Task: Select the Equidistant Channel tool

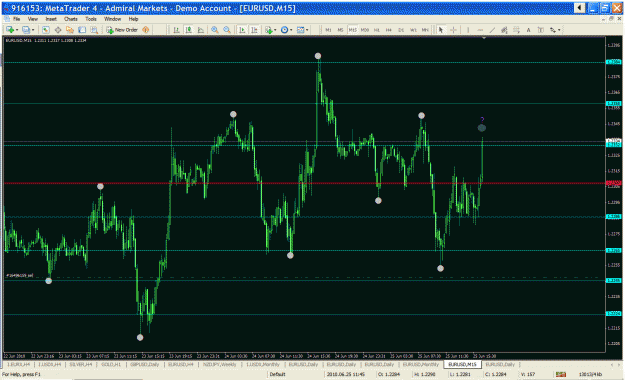Action: pyautogui.click(x=504, y=30)
